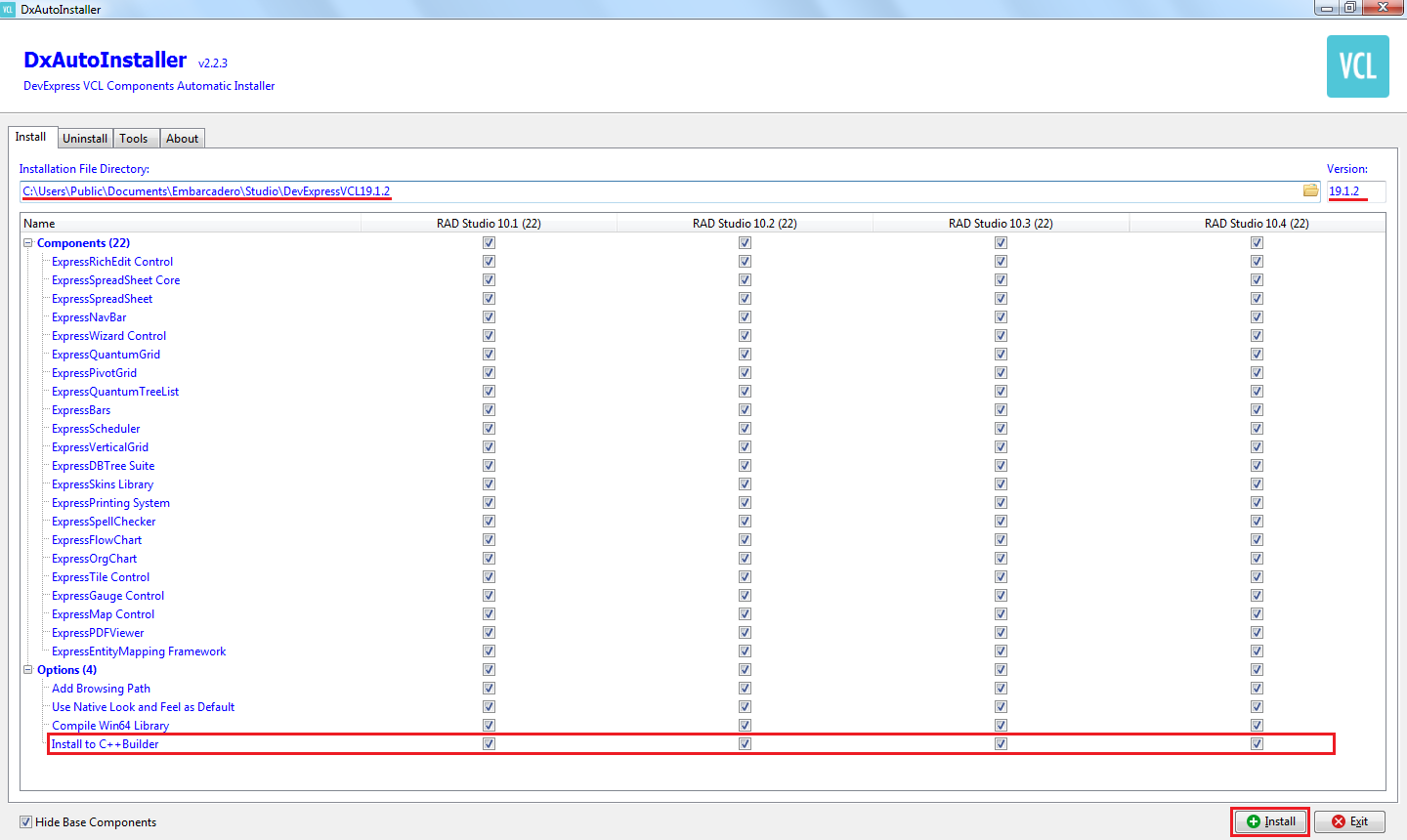Uncheck Add Browsing Path for RAD Studio 10.3
Image resolution: width=1407 pixels, height=840 pixels.
(x=1001, y=689)
